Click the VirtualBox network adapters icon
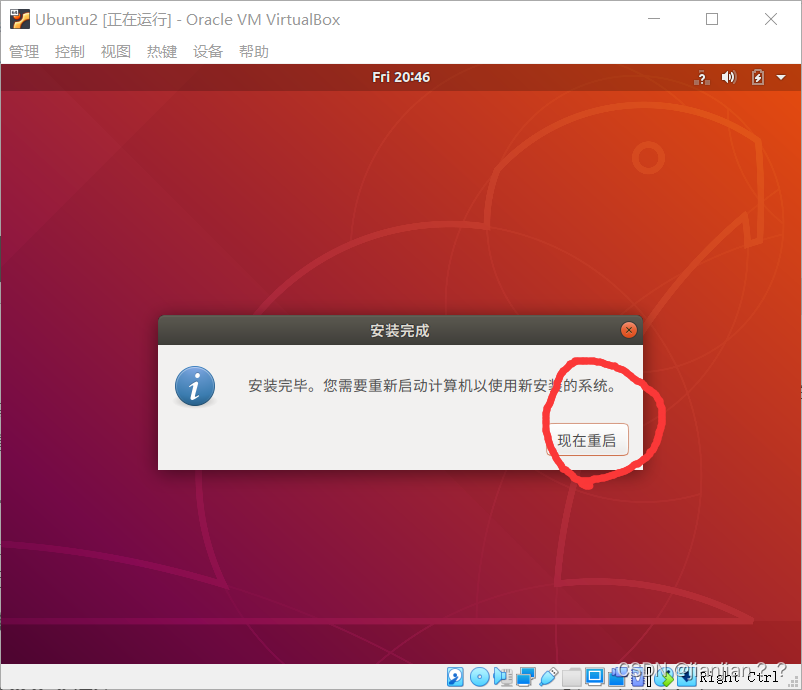 [526, 677]
